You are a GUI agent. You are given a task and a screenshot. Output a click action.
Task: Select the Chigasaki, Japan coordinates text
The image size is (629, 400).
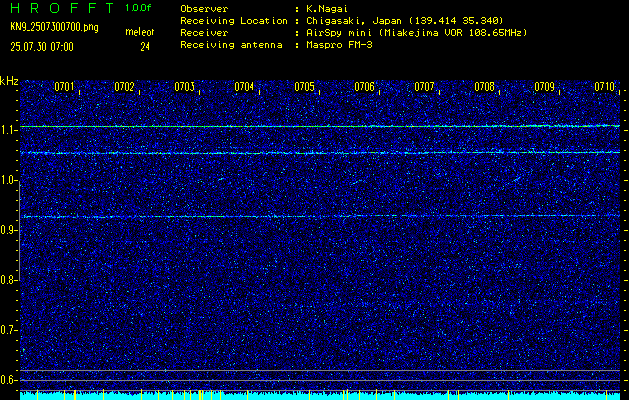click(405, 21)
